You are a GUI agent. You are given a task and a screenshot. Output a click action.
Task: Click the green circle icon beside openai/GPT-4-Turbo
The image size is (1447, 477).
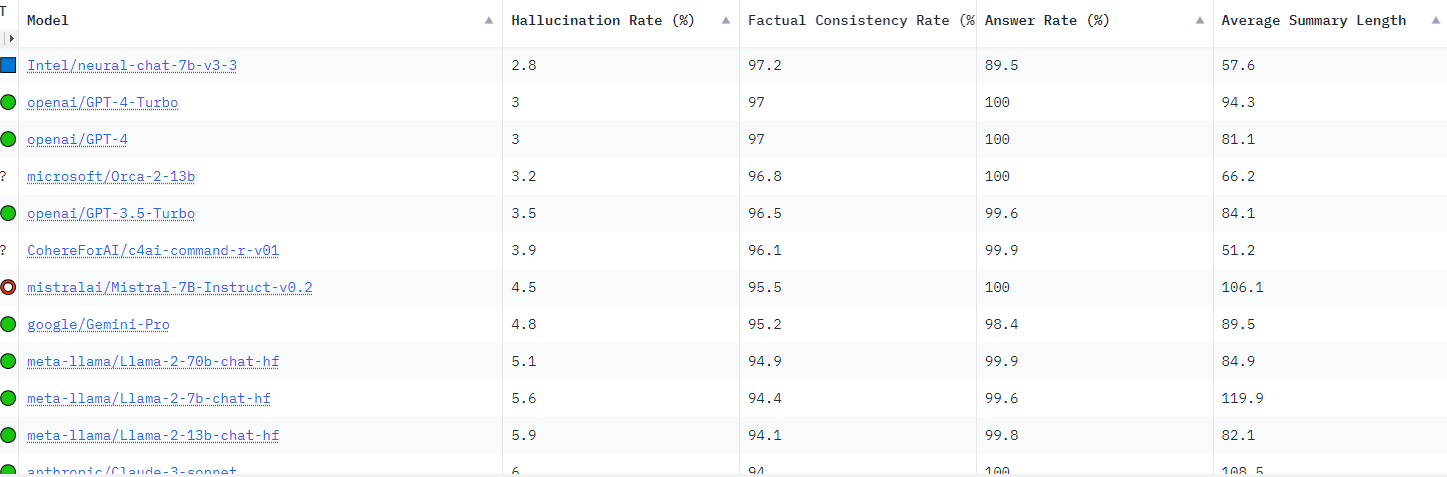[8, 102]
